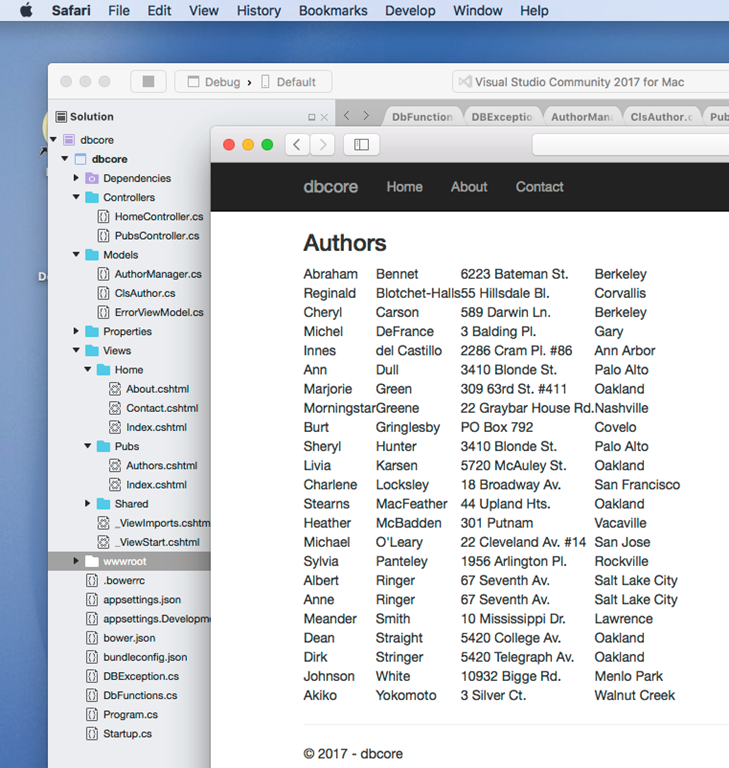Click the Visual Studio stop/run button
The width and height of the screenshot is (729, 768).
[x=148, y=82]
